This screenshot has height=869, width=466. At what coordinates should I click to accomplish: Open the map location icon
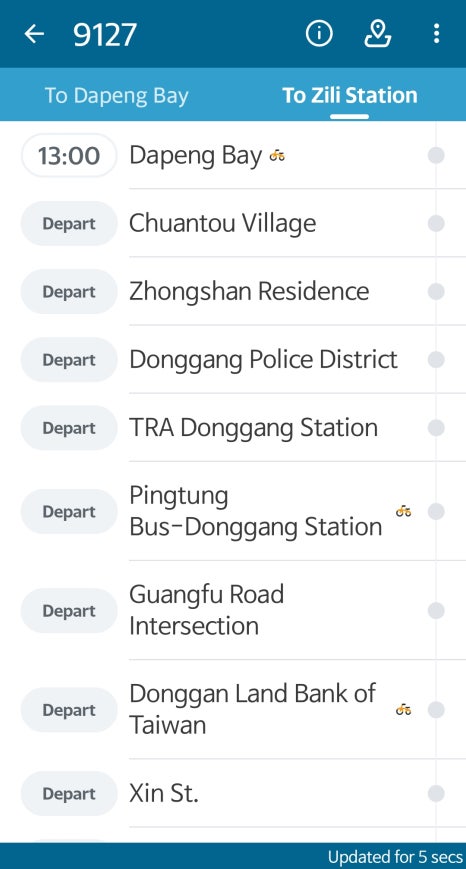coord(378,34)
